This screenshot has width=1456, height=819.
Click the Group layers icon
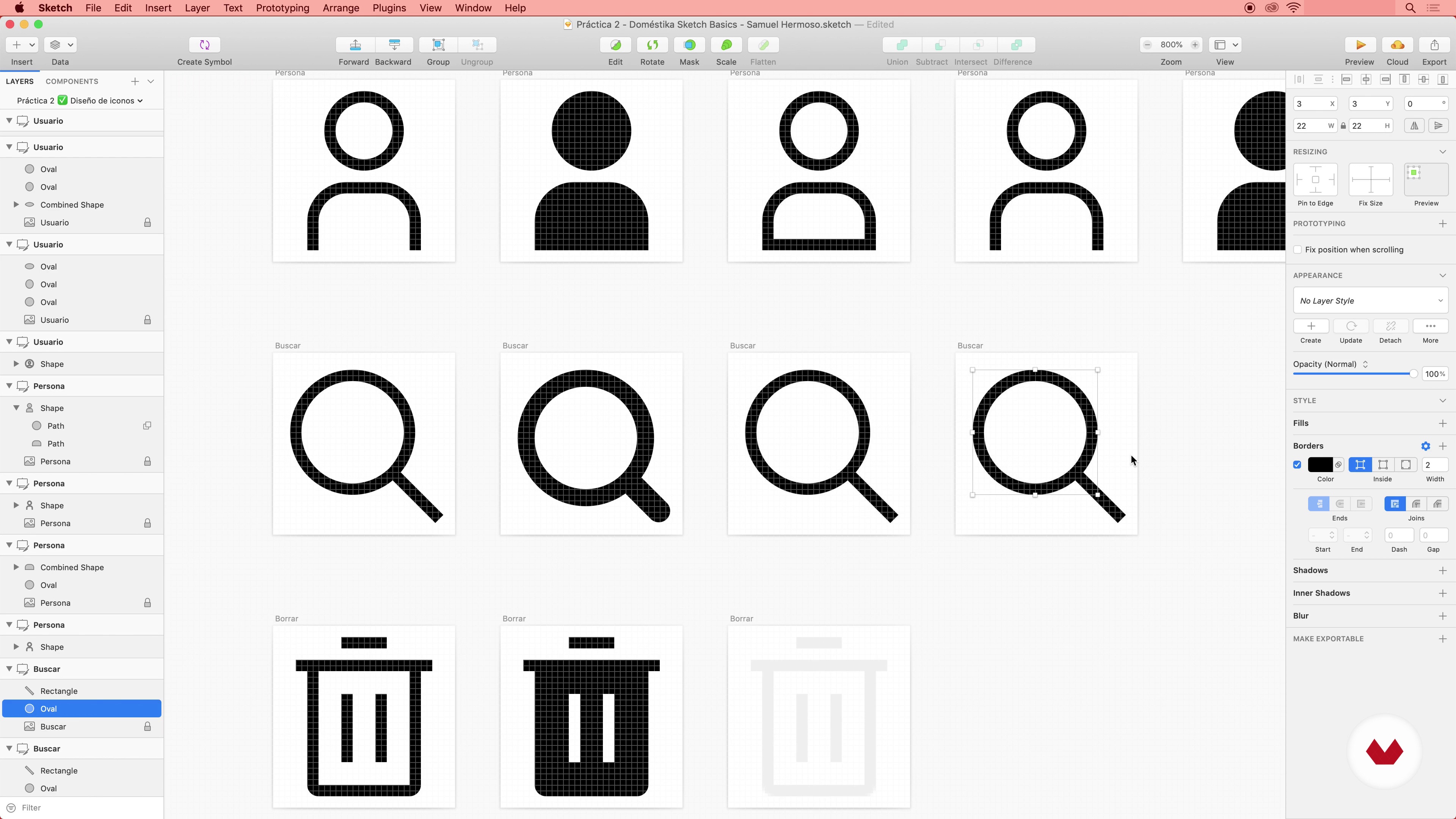(x=438, y=45)
